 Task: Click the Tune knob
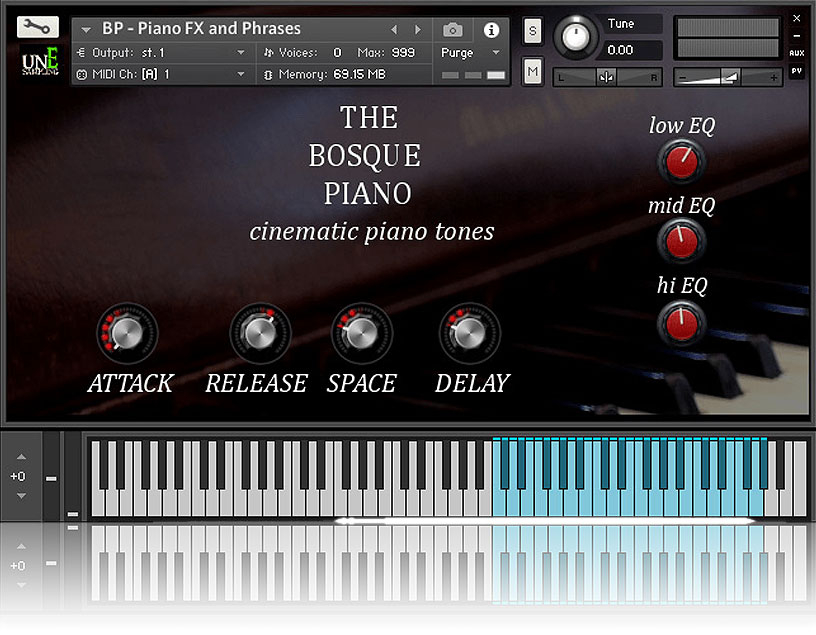coord(576,36)
